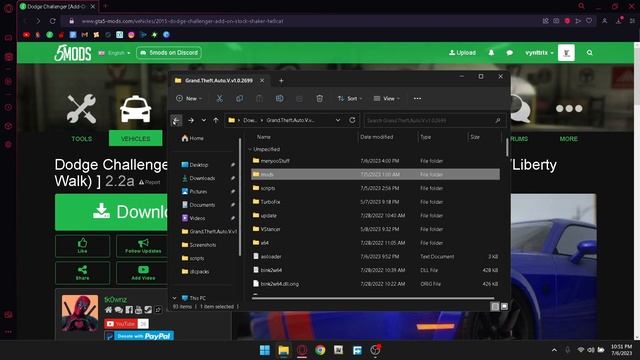This screenshot has height=360, width=640.
Task: Click the Delete trash icon in File Explorer
Action: (x=320, y=98)
